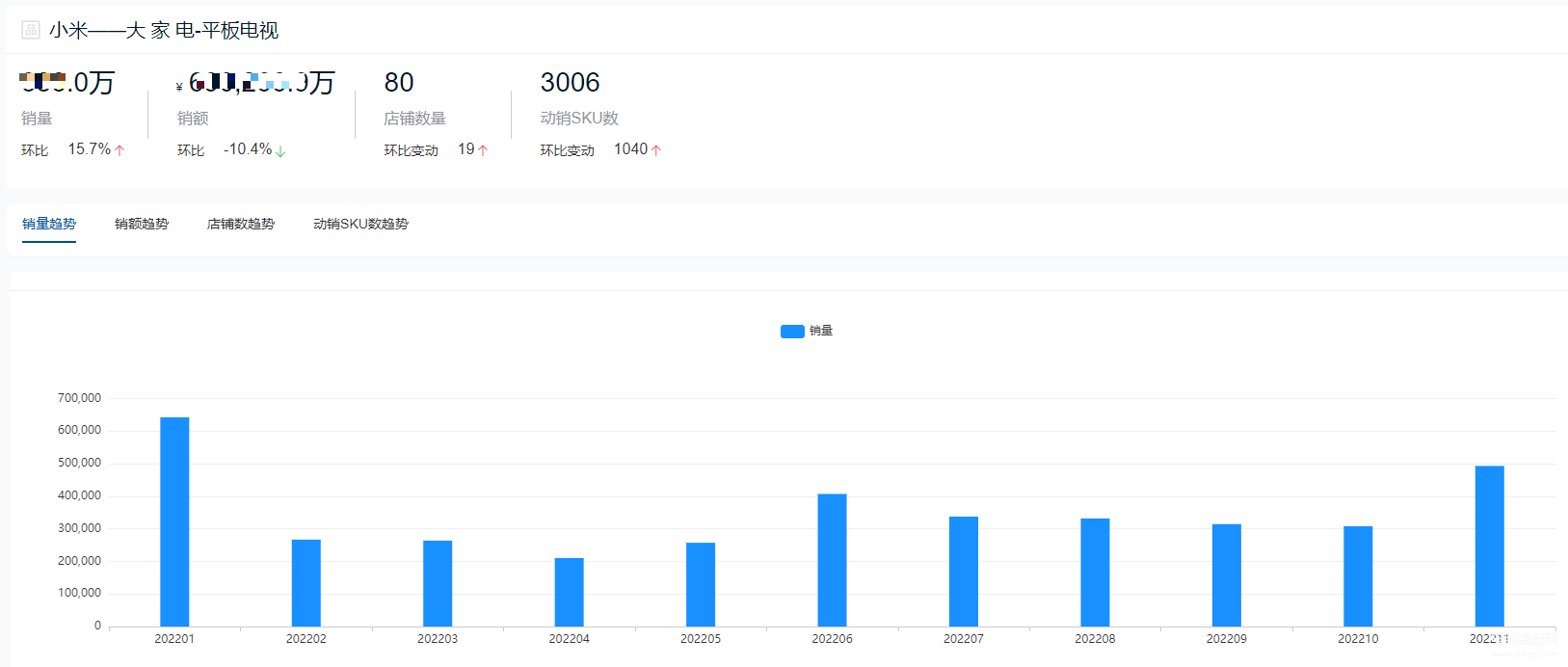Click the 202211 sales bar
The width and height of the screenshot is (1568, 667).
1489,547
